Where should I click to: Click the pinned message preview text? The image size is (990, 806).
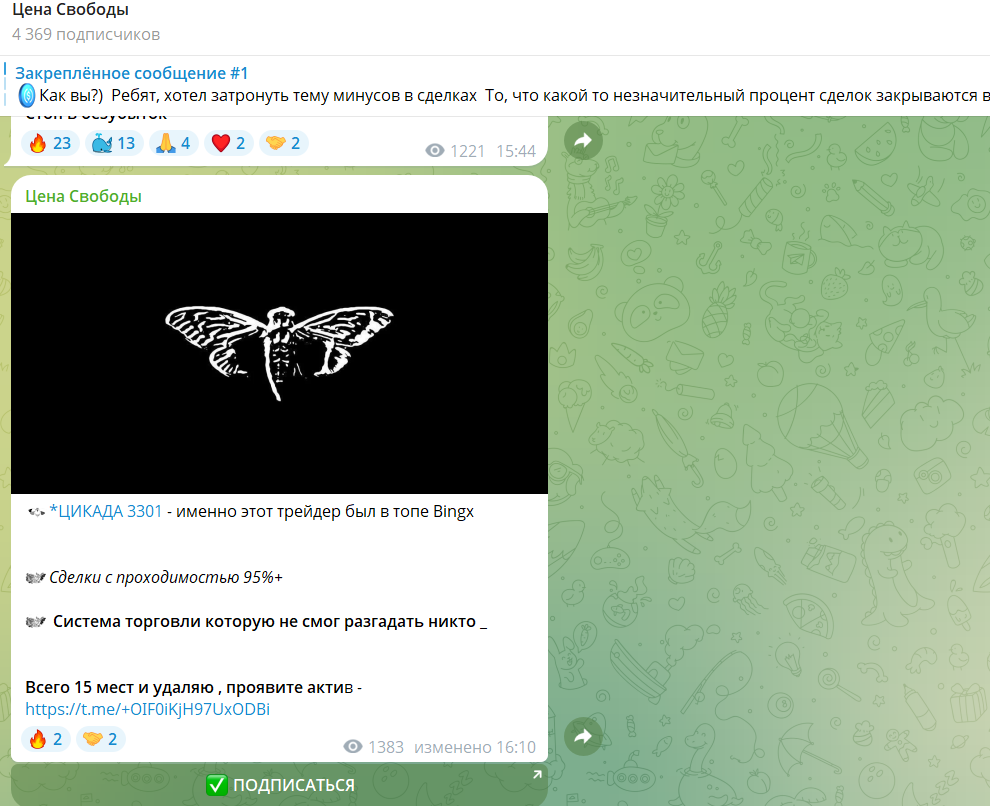[x=514, y=96]
